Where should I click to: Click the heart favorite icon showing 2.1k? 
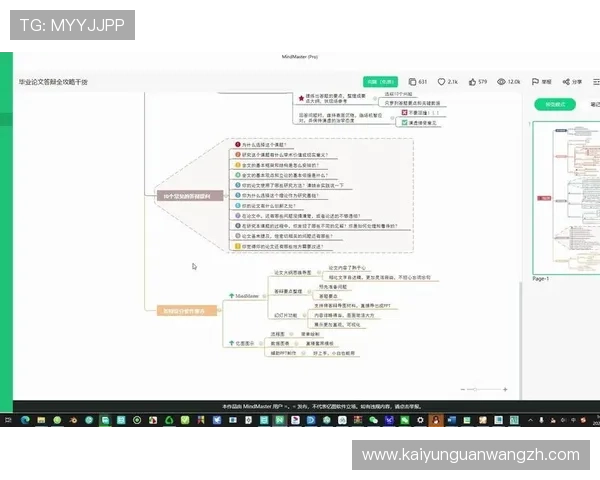[441, 81]
